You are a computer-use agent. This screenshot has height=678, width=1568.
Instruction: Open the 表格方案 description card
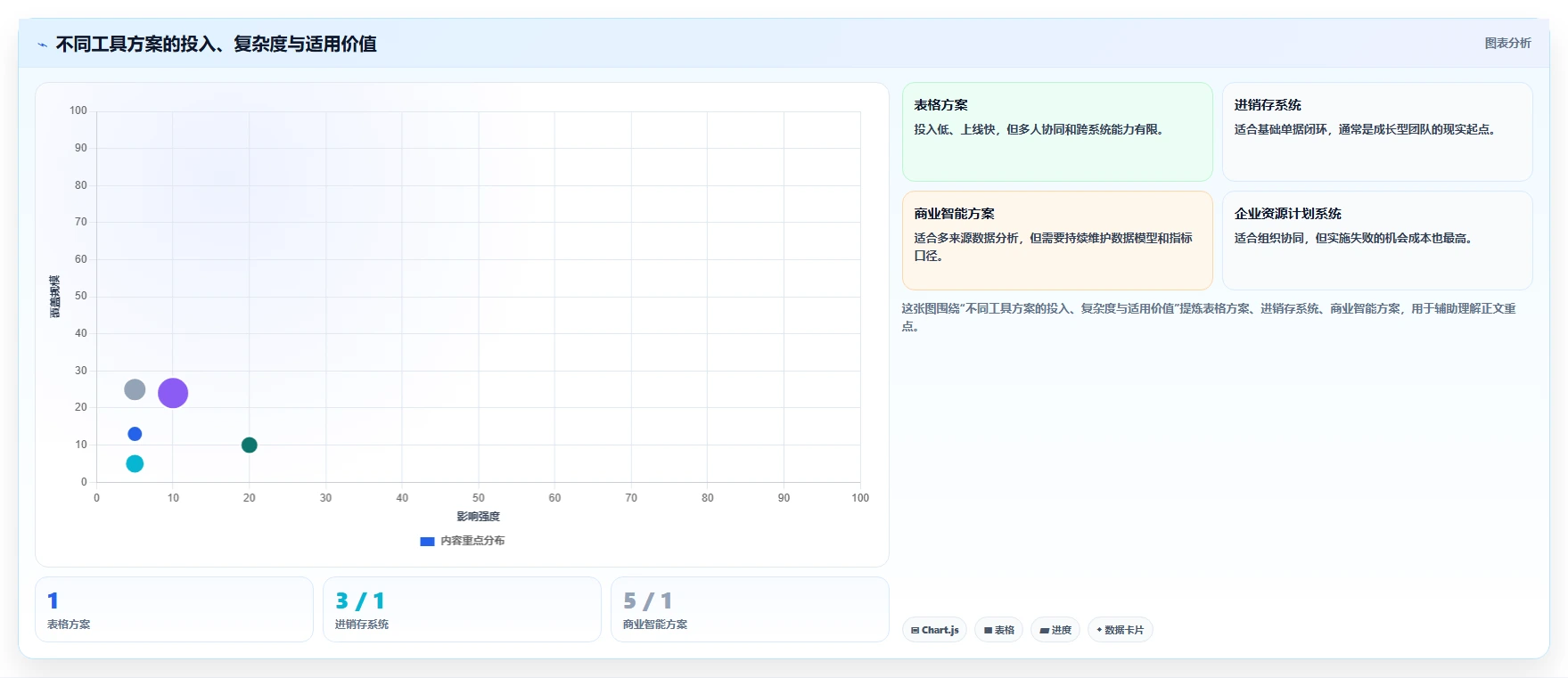coord(1057,132)
